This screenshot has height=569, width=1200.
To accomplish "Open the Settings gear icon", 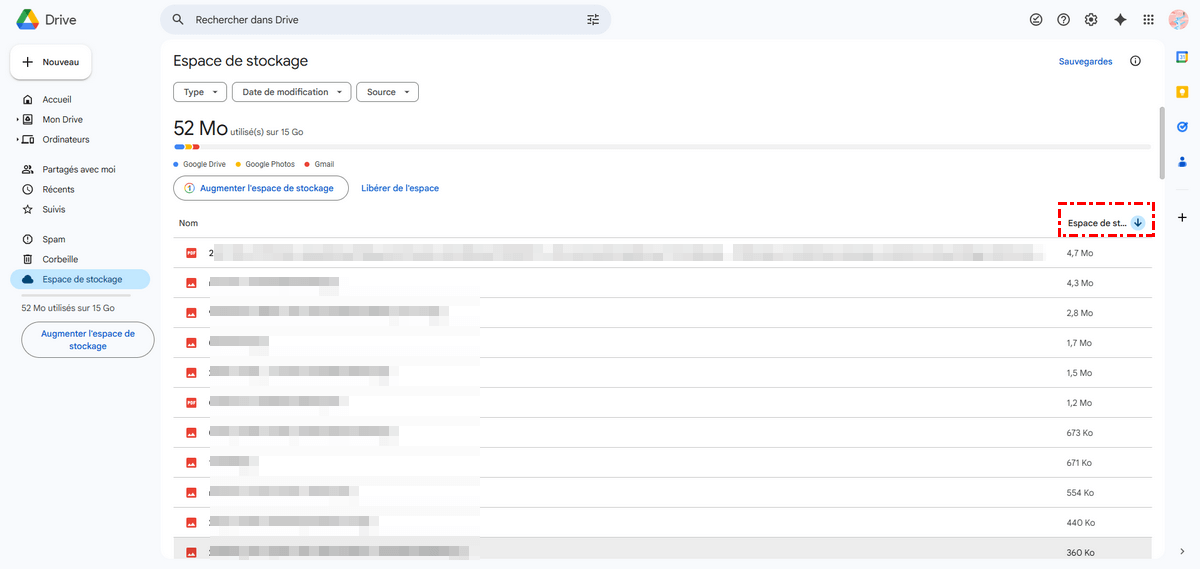I will click(x=1091, y=19).
